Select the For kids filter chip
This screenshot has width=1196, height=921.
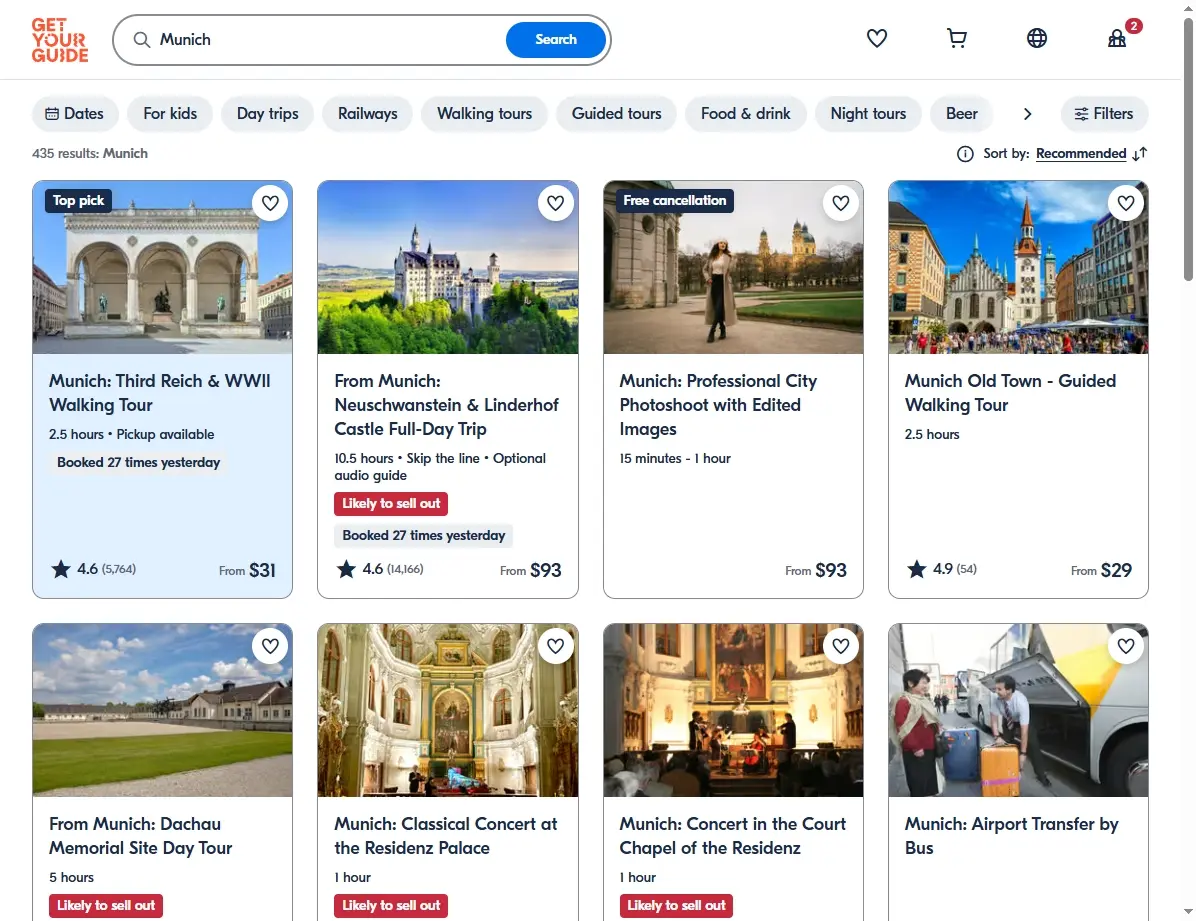click(170, 114)
